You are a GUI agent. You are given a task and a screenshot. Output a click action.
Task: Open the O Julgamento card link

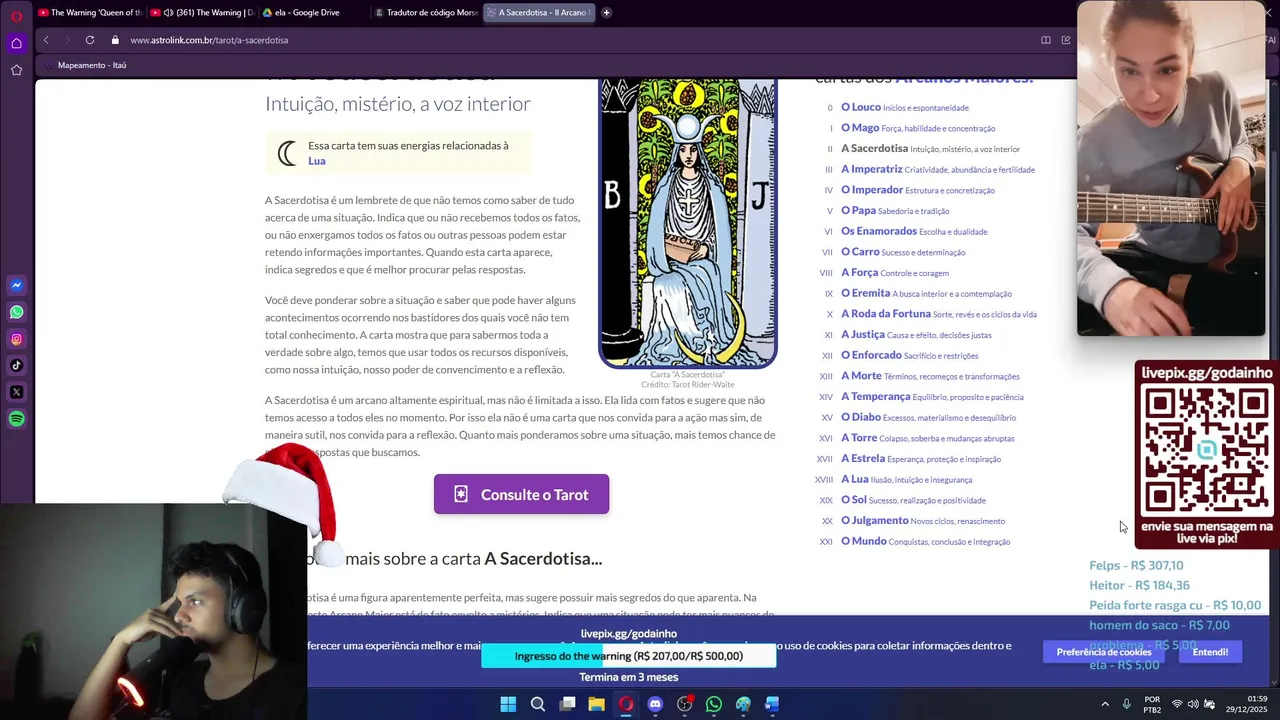(x=875, y=520)
